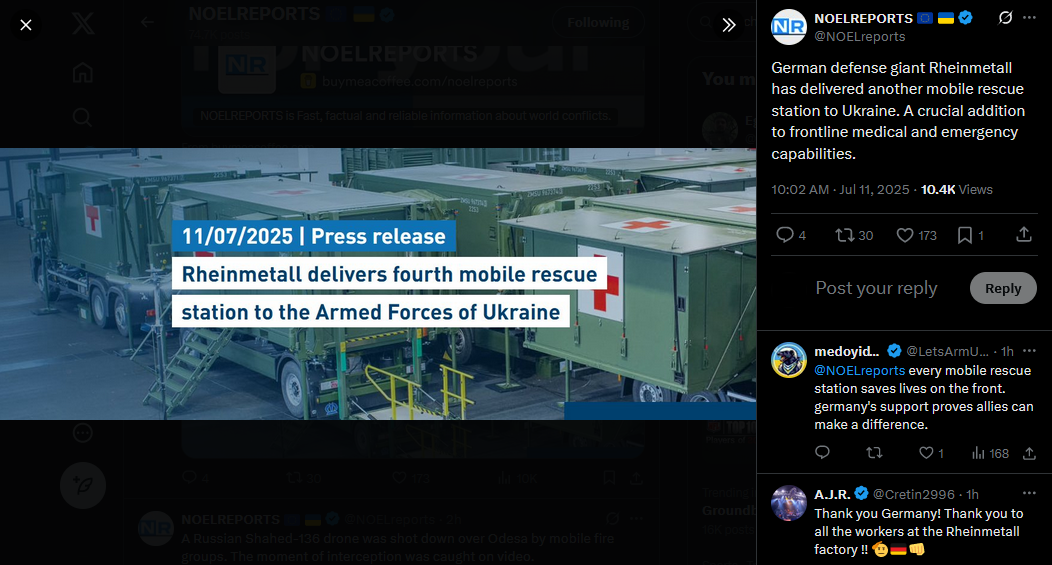The width and height of the screenshot is (1052, 565).
Task: Open the More menu on A.J.R.'s reply
Action: 1029,493
